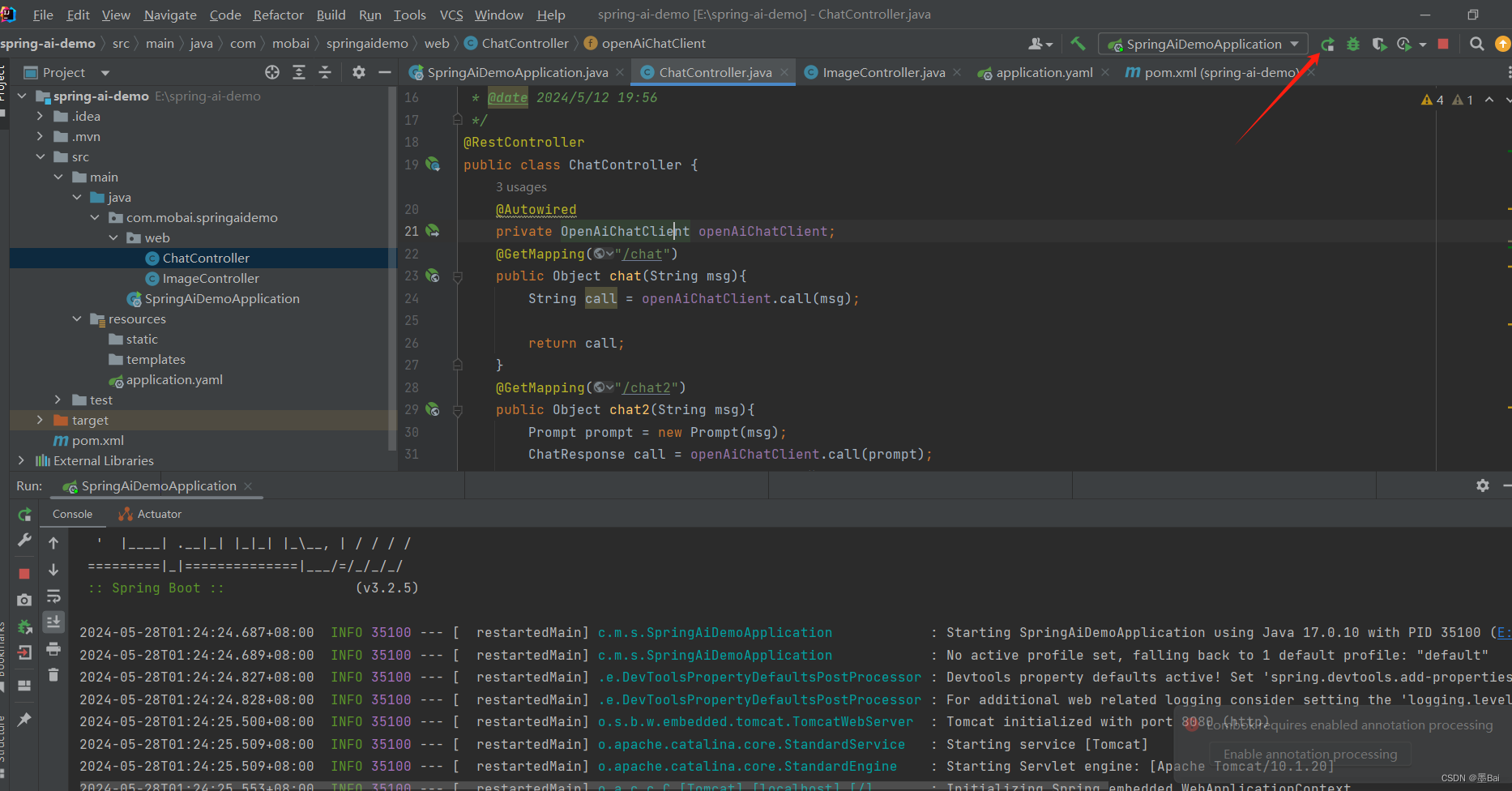Close the ChatController.java tab
Screen dimensions: 1512x791
click(784, 72)
